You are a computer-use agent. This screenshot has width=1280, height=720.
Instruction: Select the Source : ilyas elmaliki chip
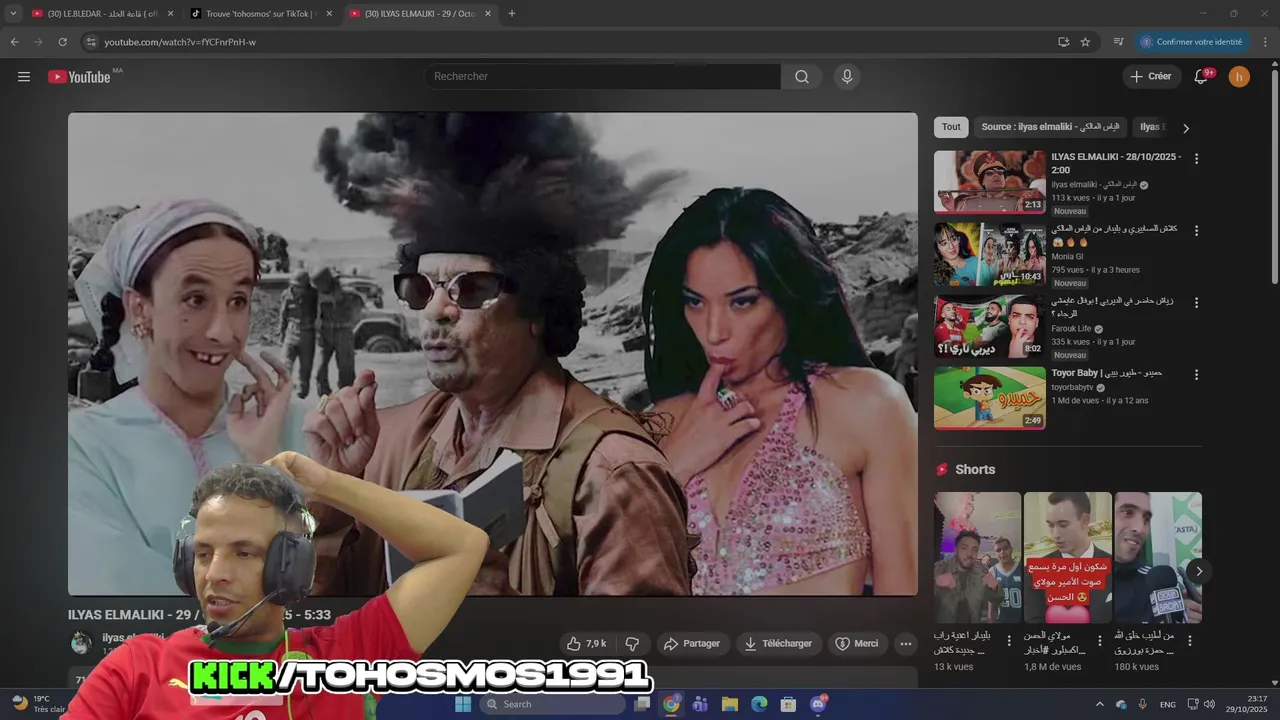[1050, 127]
